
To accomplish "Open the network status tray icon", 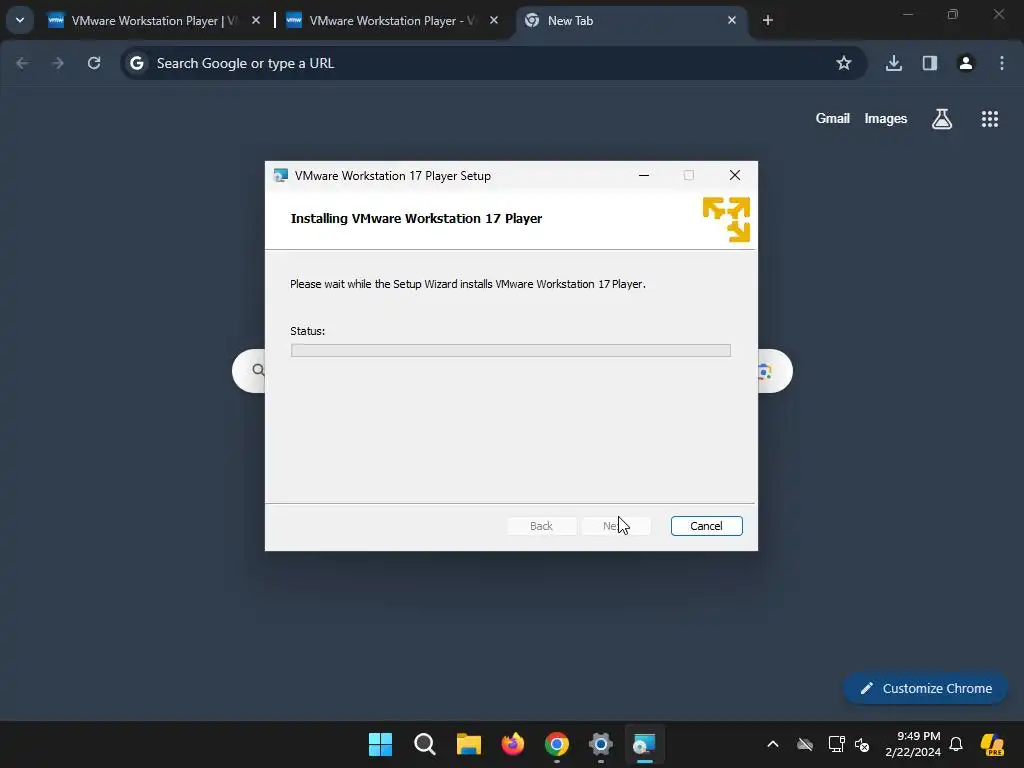I will [837, 744].
